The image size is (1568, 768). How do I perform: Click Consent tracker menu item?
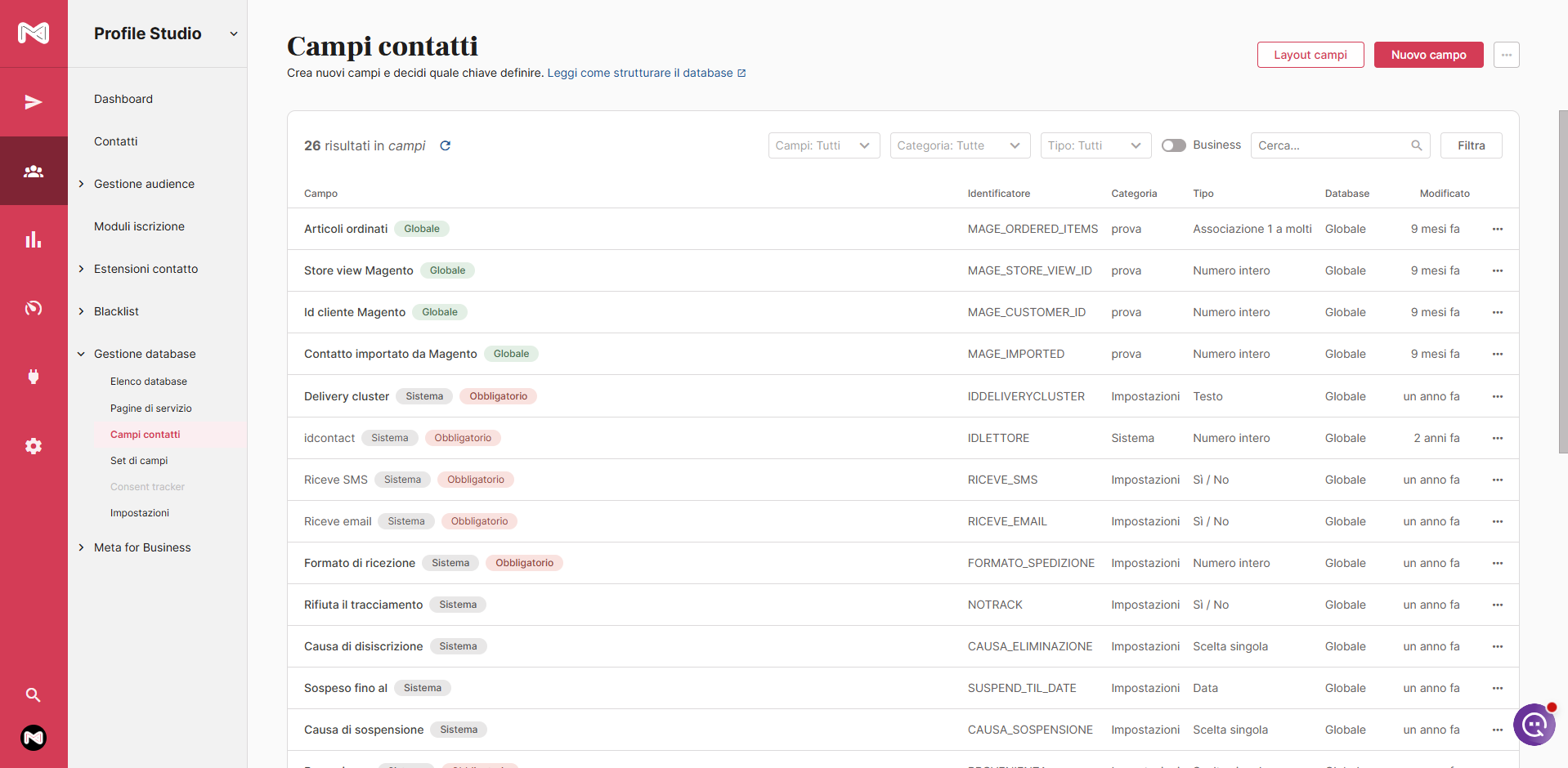147,487
